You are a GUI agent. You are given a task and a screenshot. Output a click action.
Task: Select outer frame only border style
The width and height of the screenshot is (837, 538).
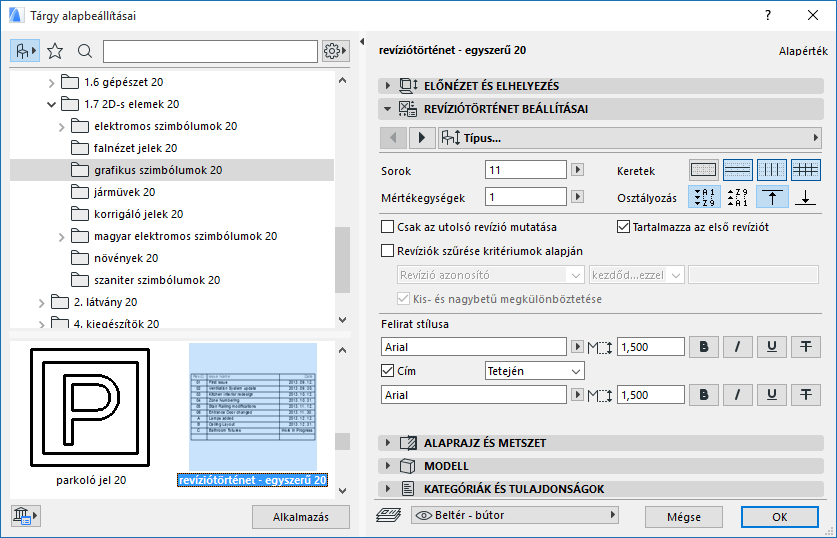coord(704,170)
